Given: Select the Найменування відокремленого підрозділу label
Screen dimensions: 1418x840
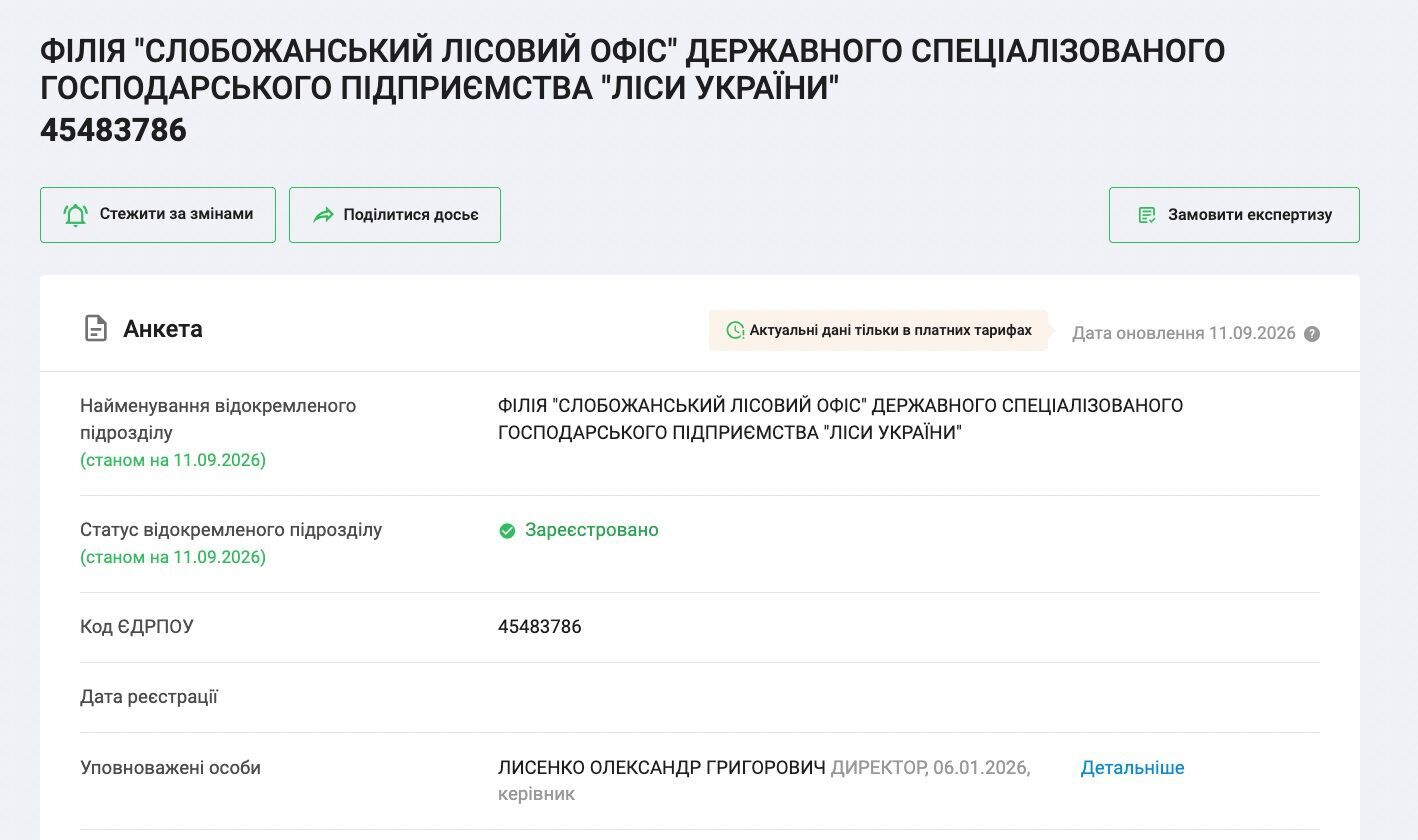Looking at the screenshot, I should (x=218, y=419).
